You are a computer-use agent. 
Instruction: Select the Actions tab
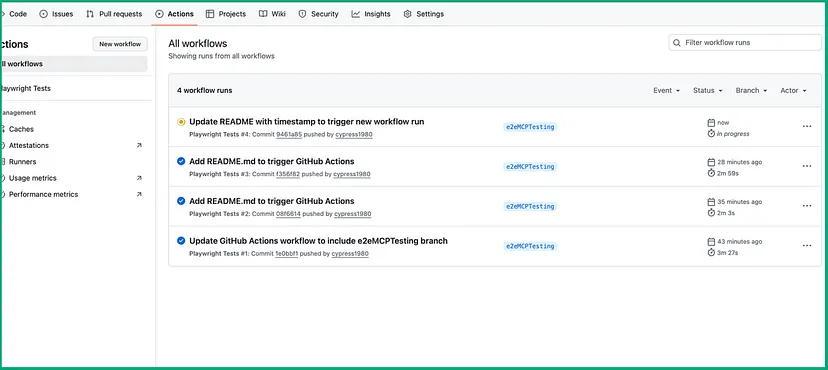coord(174,14)
